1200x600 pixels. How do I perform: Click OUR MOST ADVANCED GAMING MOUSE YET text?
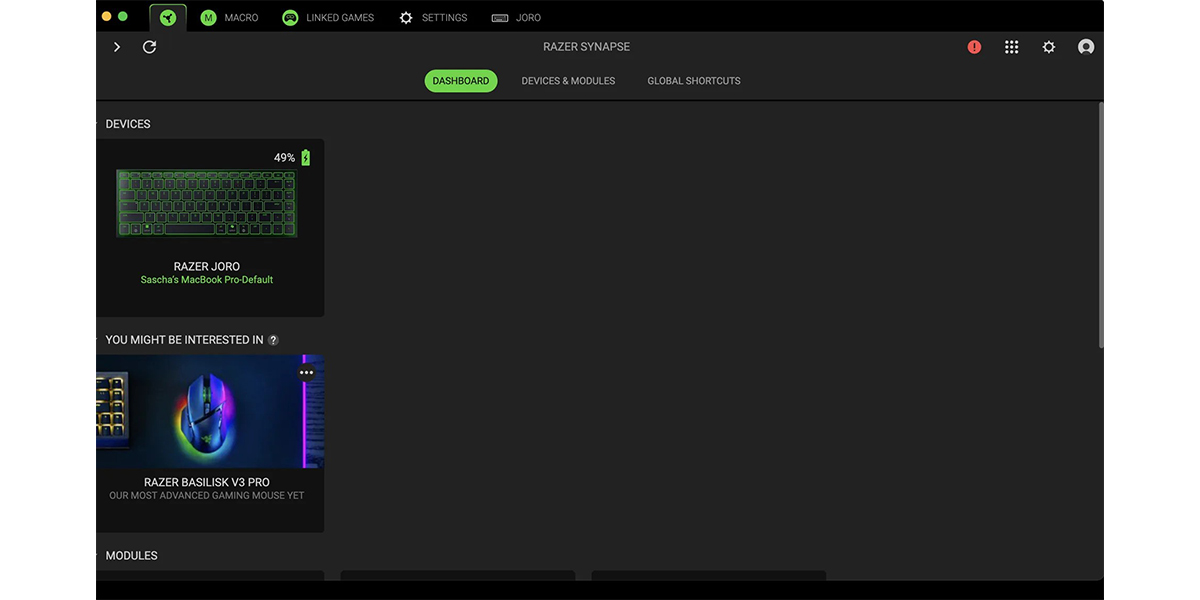pos(207,496)
